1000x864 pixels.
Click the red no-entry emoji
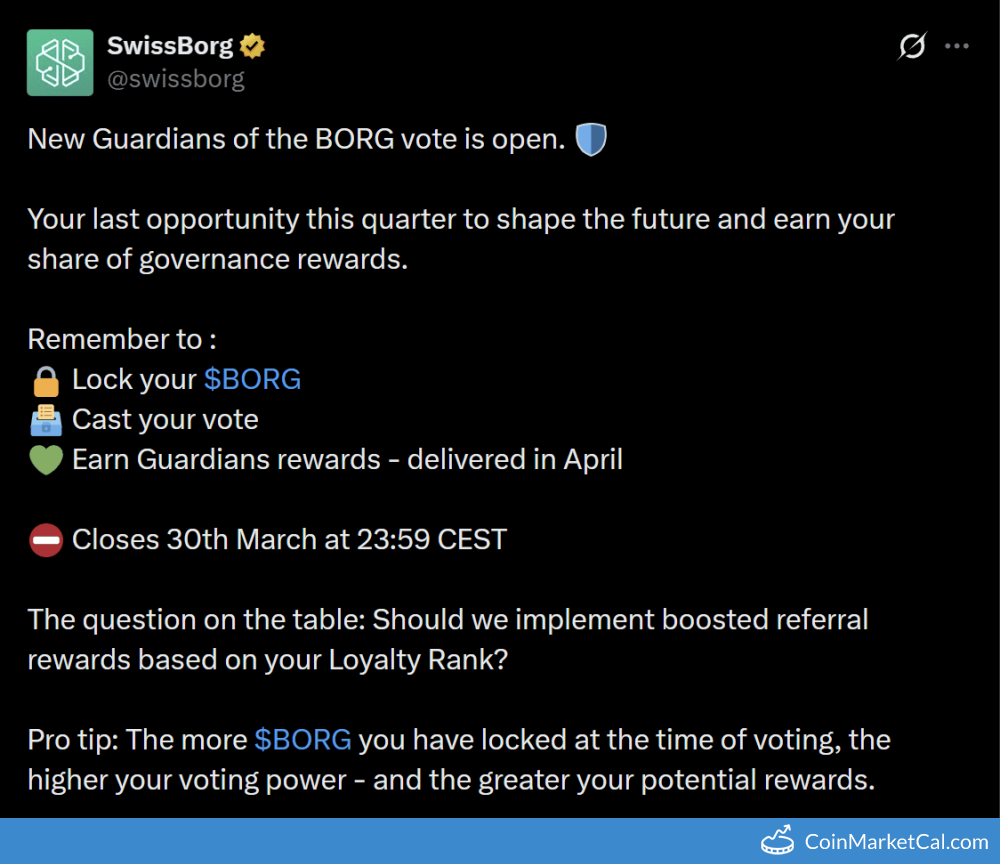point(46,540)
